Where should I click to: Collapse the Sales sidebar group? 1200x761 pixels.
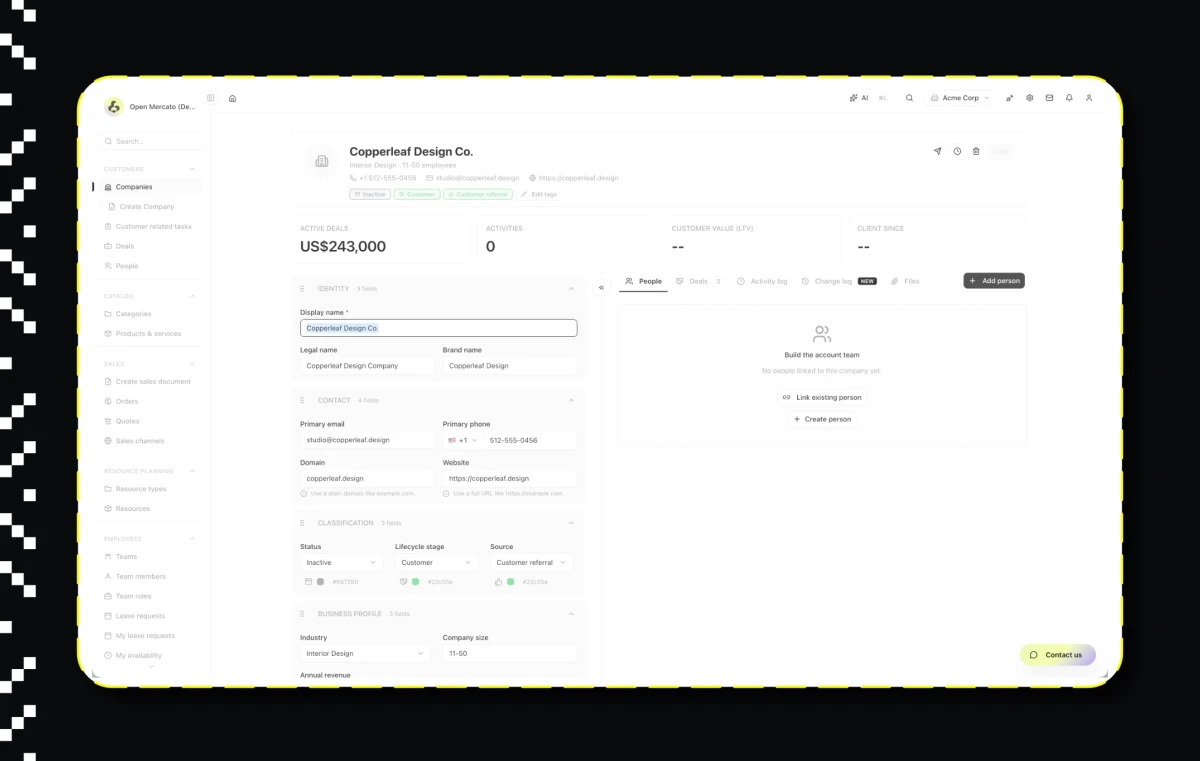(192, 364)
